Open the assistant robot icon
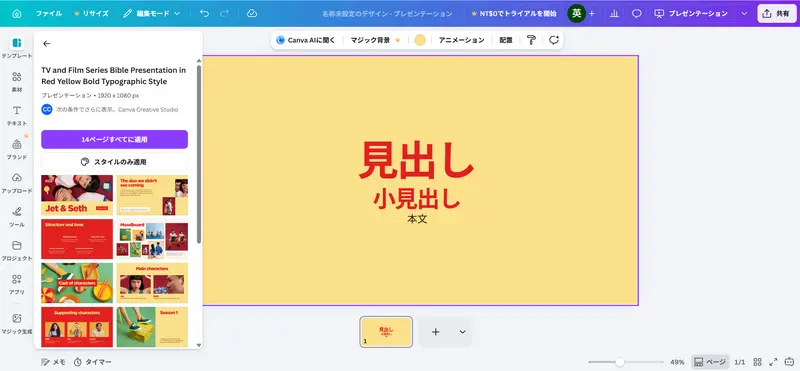The height and width of the screenshot is (371, 800). click(x=790, y=362)
